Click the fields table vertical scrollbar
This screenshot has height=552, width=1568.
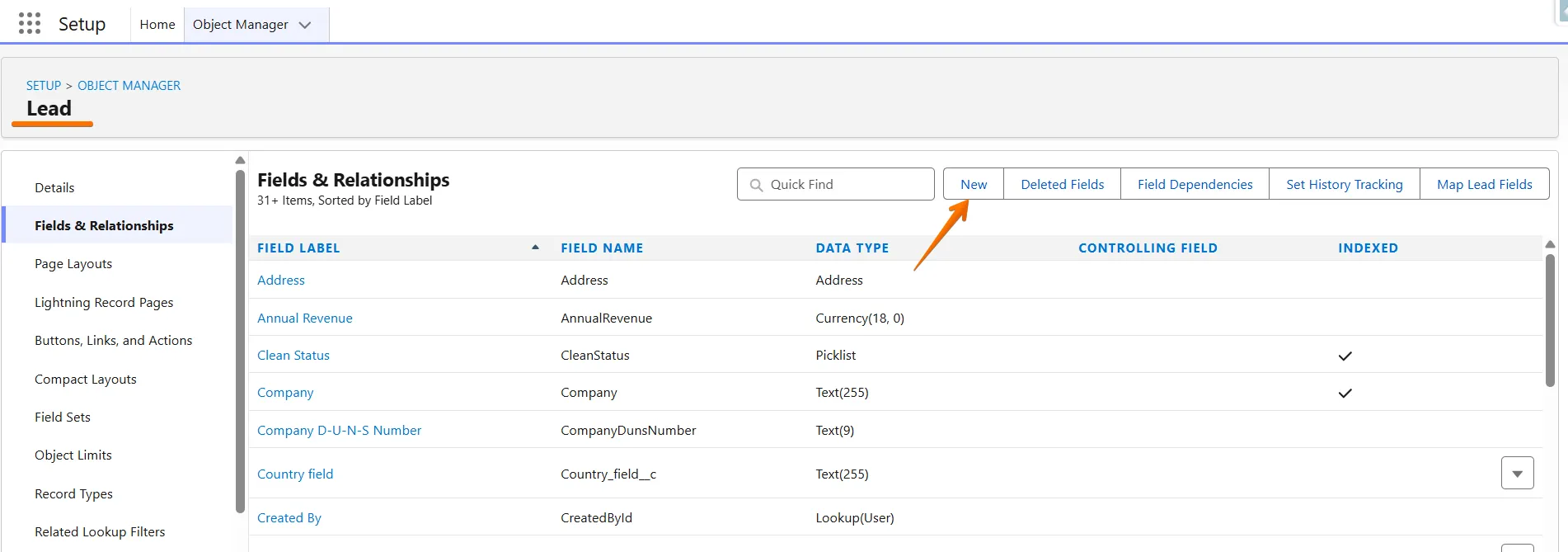pyautogui.click(x=1550, y=322)
